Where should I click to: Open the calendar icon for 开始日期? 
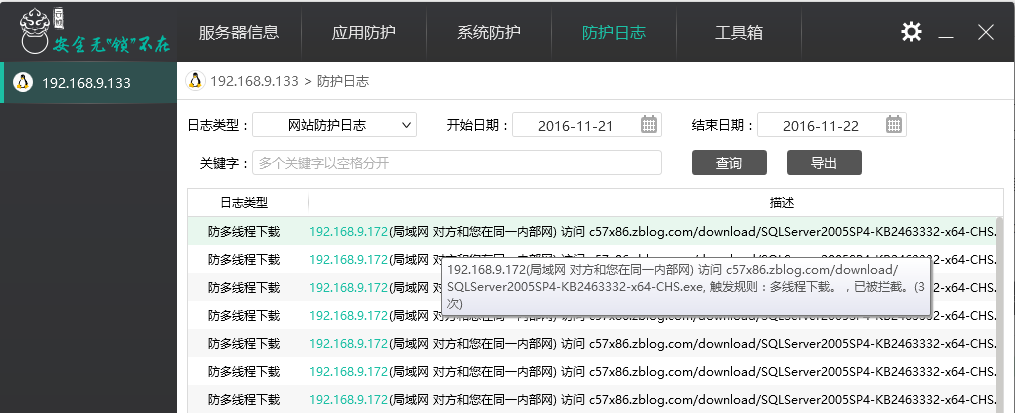(x=649, y=124)
